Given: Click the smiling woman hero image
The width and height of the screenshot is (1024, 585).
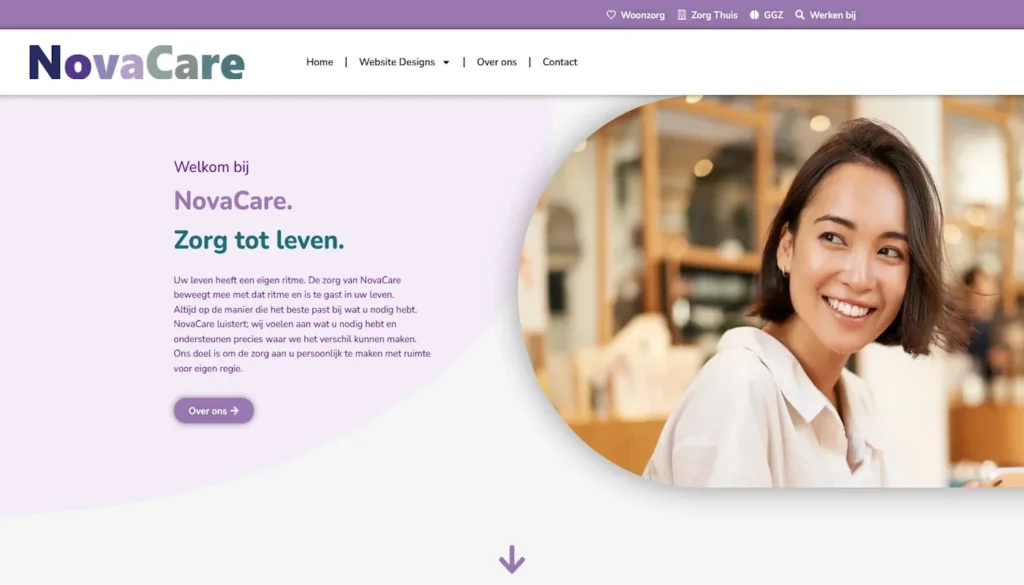Looking at the screenshot, I should (x=771, y=291).
